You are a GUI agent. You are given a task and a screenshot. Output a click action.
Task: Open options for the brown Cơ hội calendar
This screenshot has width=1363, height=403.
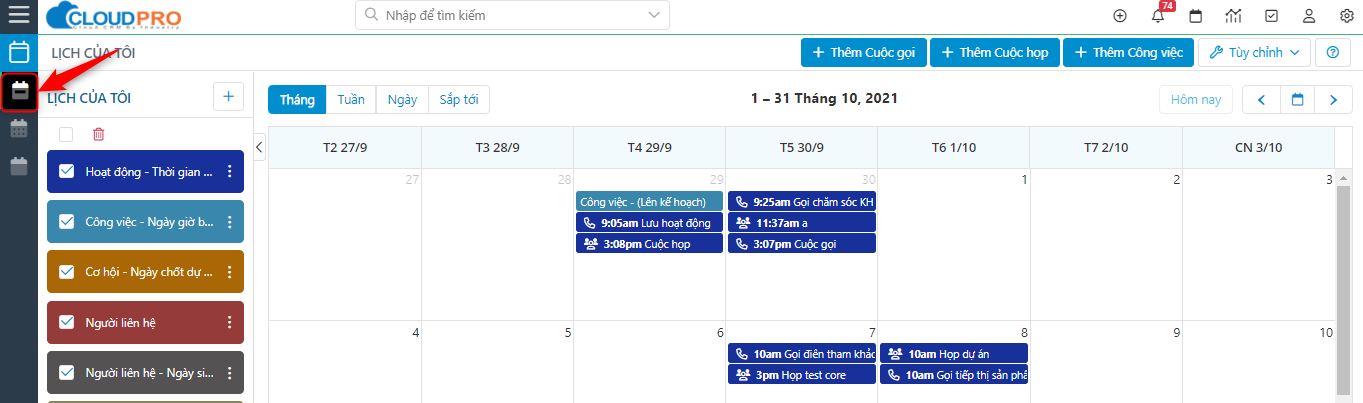click(229, 272)
